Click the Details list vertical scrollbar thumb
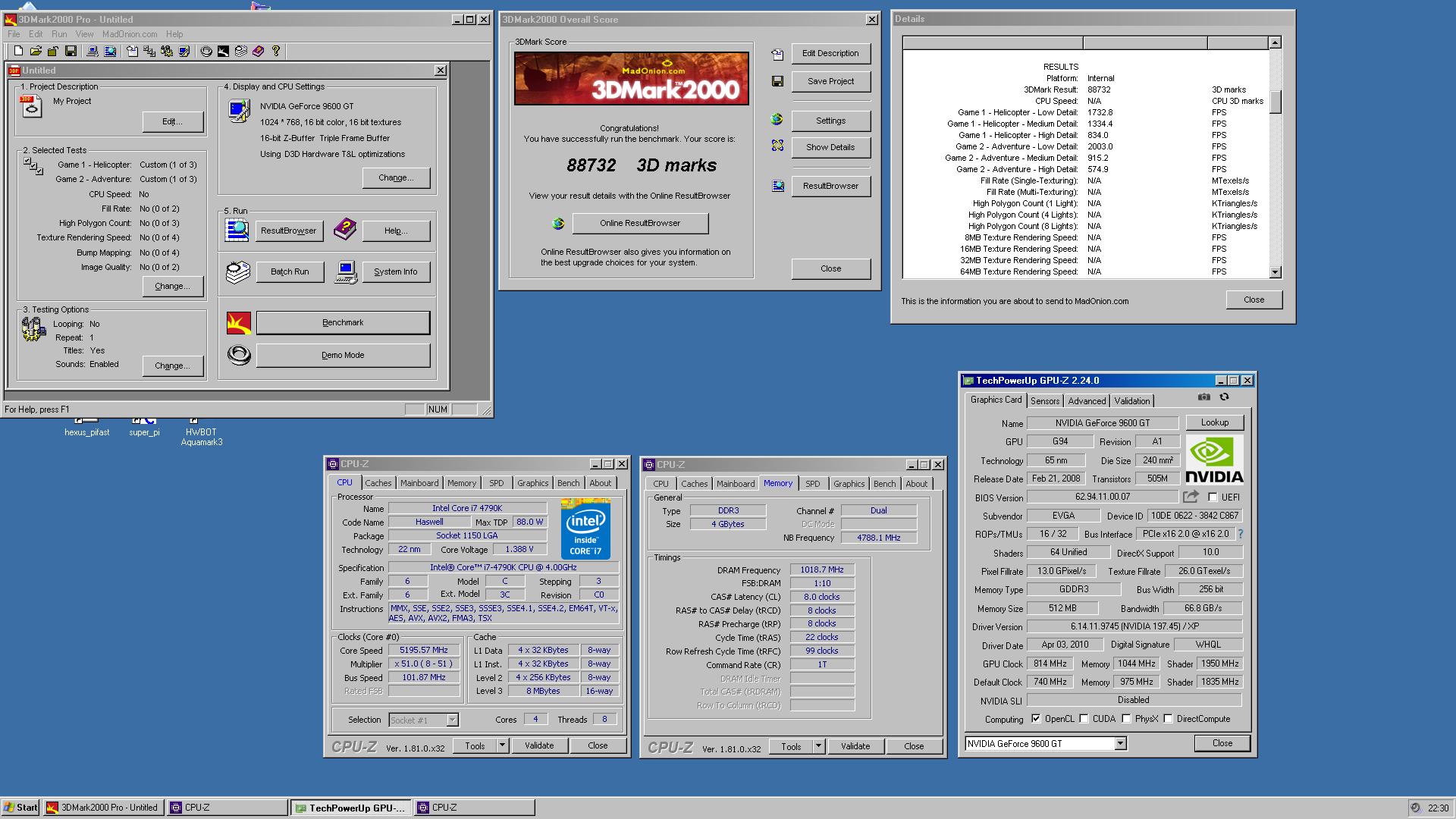The height and width of the screenshot is (819, 1456). tap(1275, 102)
